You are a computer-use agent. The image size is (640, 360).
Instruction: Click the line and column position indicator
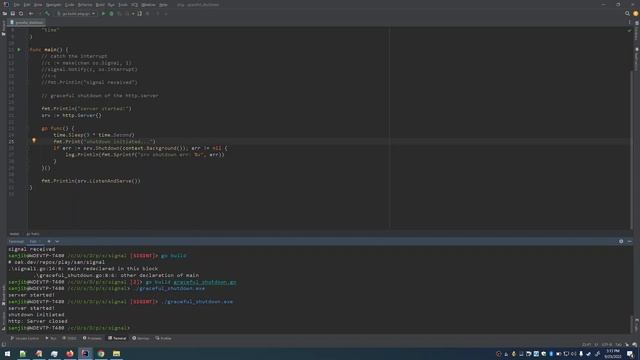587,345
